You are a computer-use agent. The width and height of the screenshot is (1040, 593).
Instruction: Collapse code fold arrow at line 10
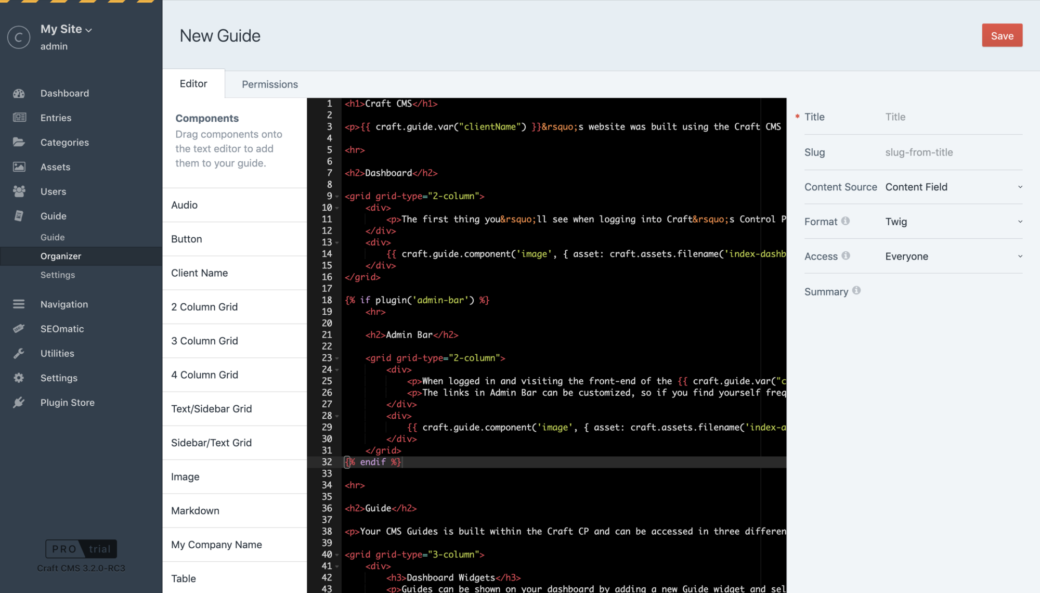337,208
